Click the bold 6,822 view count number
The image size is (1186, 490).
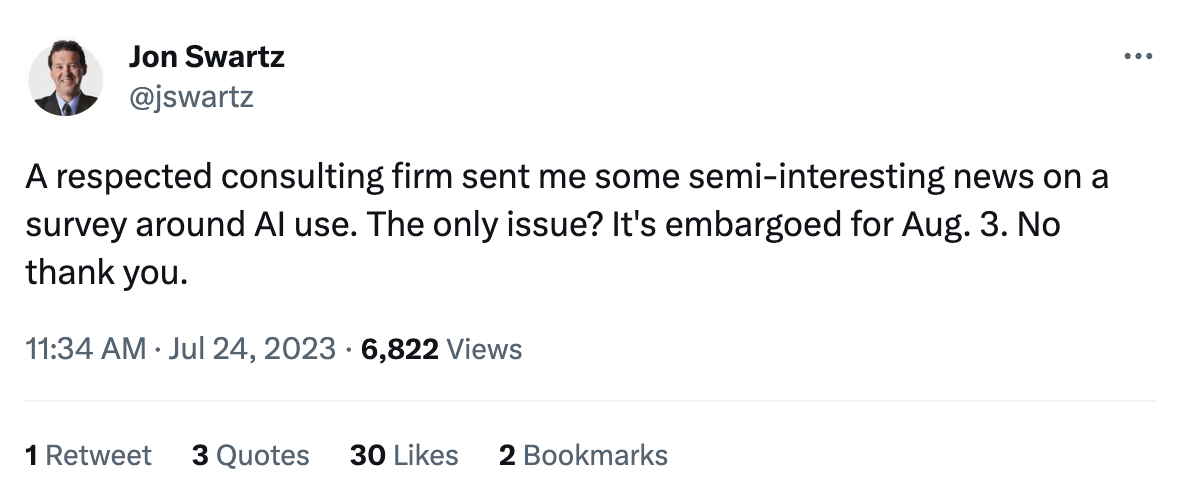coord(400,349)
